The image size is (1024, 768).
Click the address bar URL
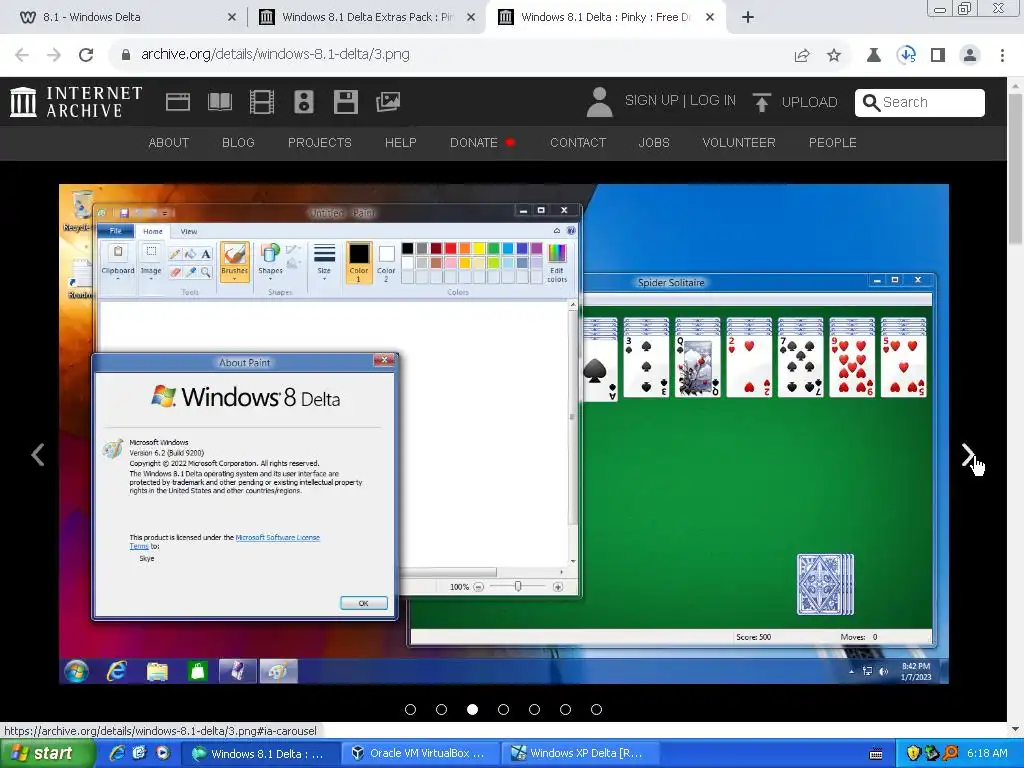pos(276,54)
